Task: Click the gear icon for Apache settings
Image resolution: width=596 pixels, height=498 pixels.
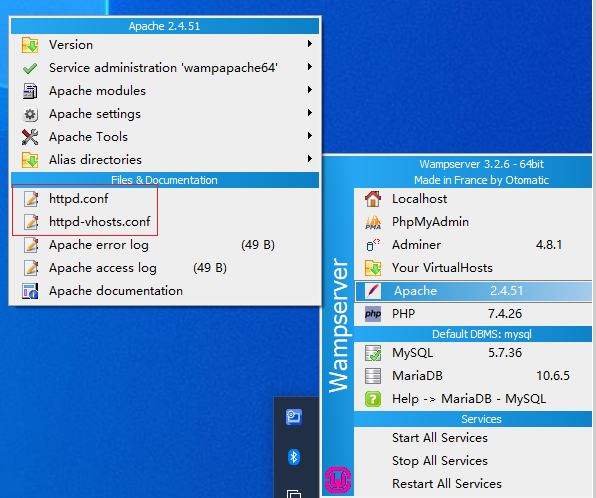Action: click(x=30, y=114)
